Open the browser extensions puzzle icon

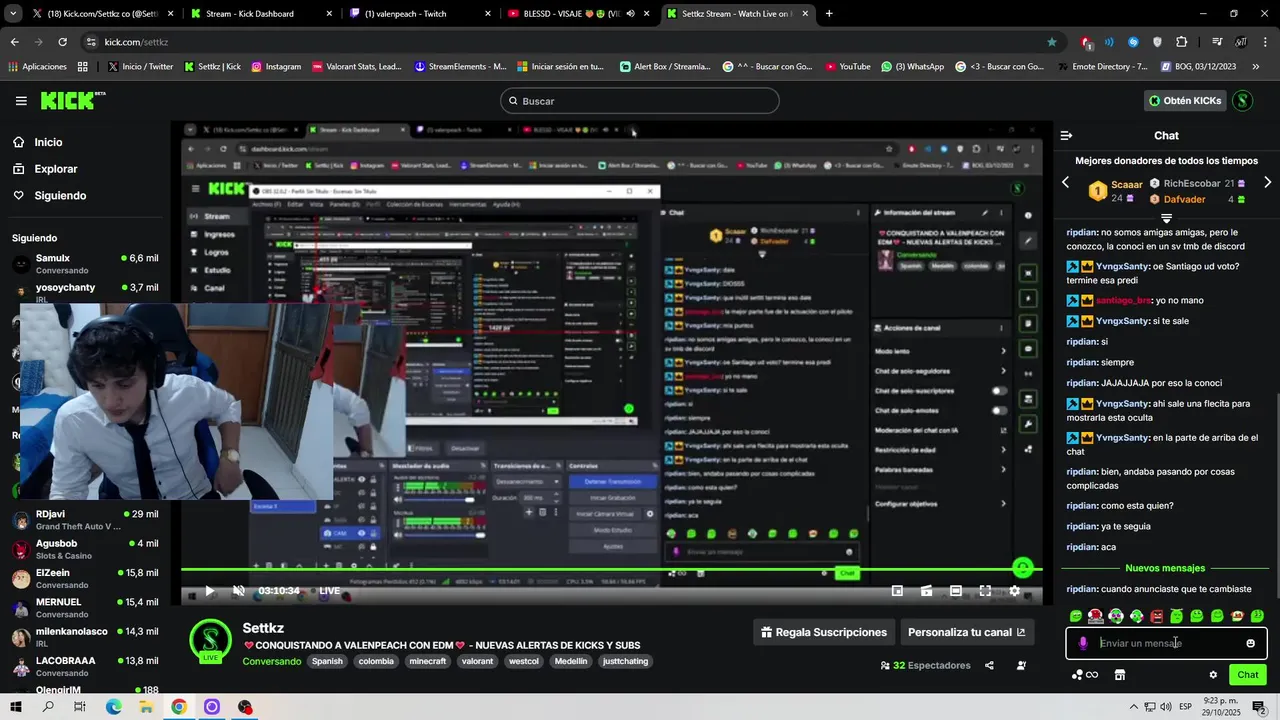pyautogui.click(x=1182, y=42)
